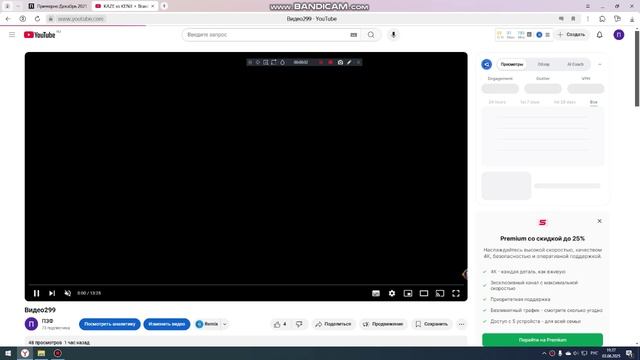The width and height of the screenshot is (640, 360).
Task: Pause the video with the pause button
Action: coord(36,293)
